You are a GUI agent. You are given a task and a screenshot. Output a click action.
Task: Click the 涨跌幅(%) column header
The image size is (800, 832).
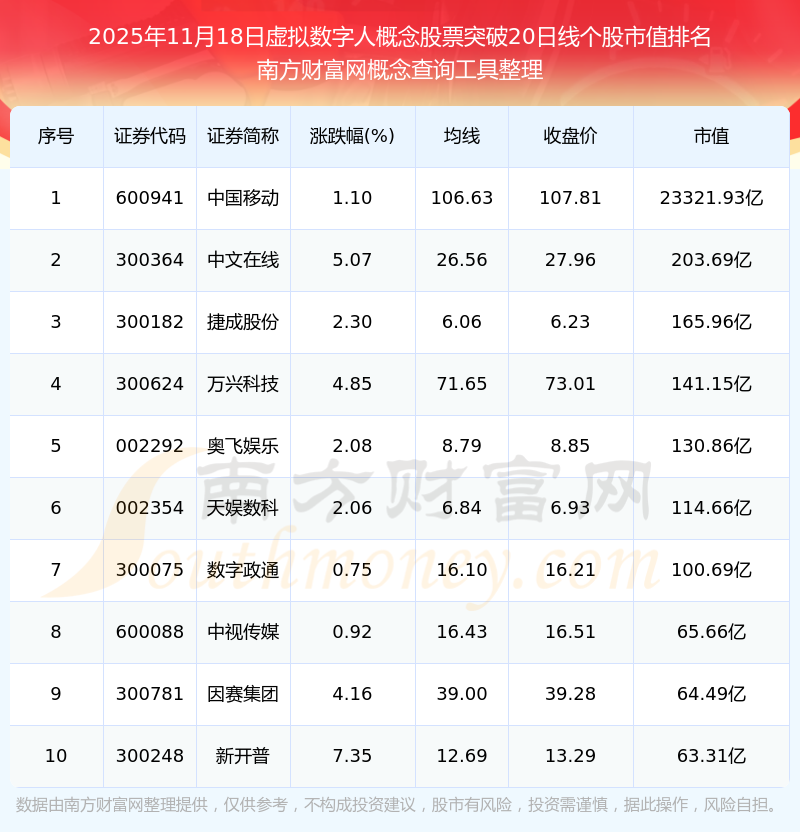(352, 136)
